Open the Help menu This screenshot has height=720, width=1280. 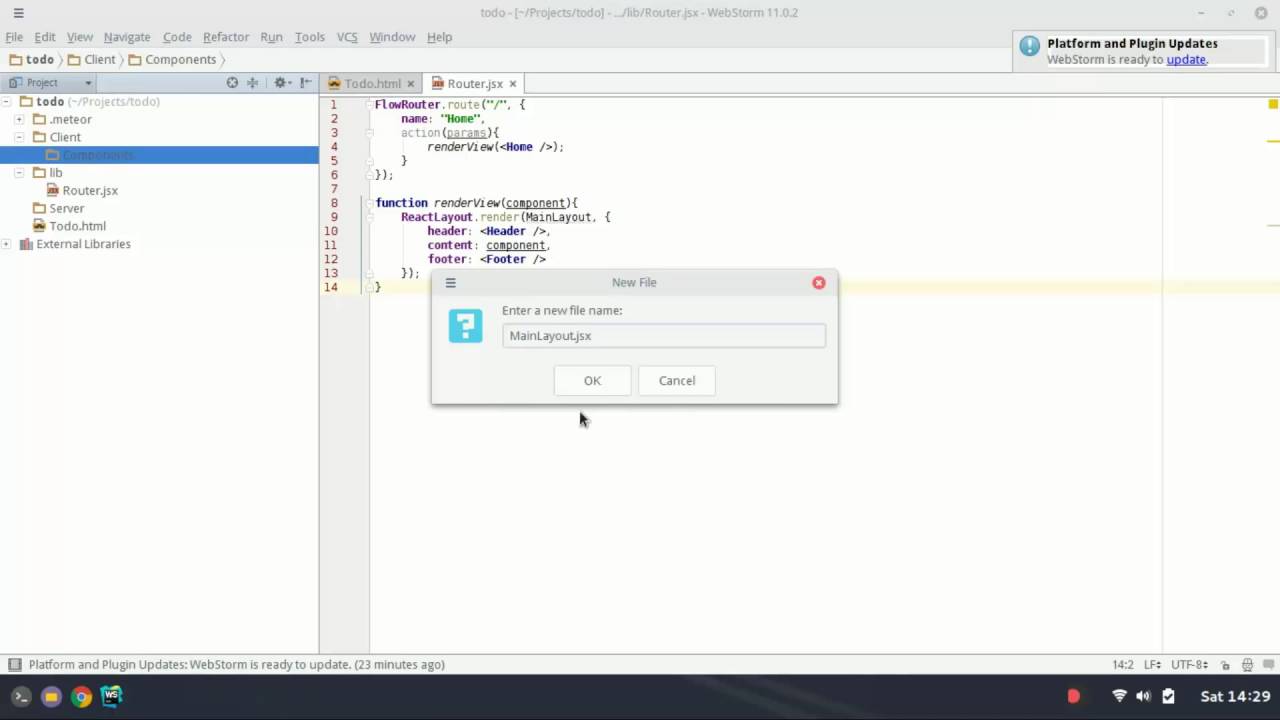(x=440, y=37)
